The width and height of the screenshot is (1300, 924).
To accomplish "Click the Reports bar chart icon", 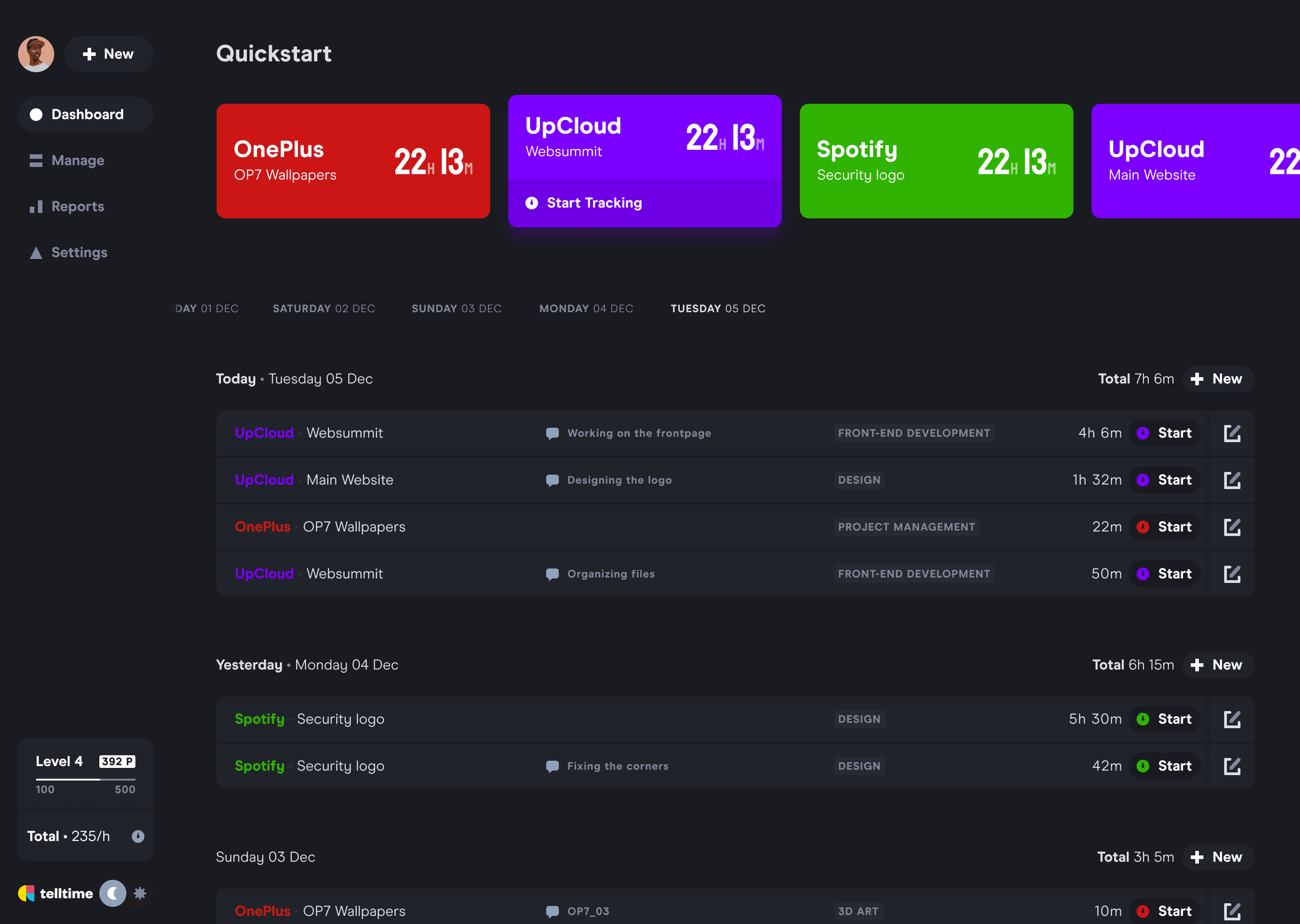I will tap(36, 207).
